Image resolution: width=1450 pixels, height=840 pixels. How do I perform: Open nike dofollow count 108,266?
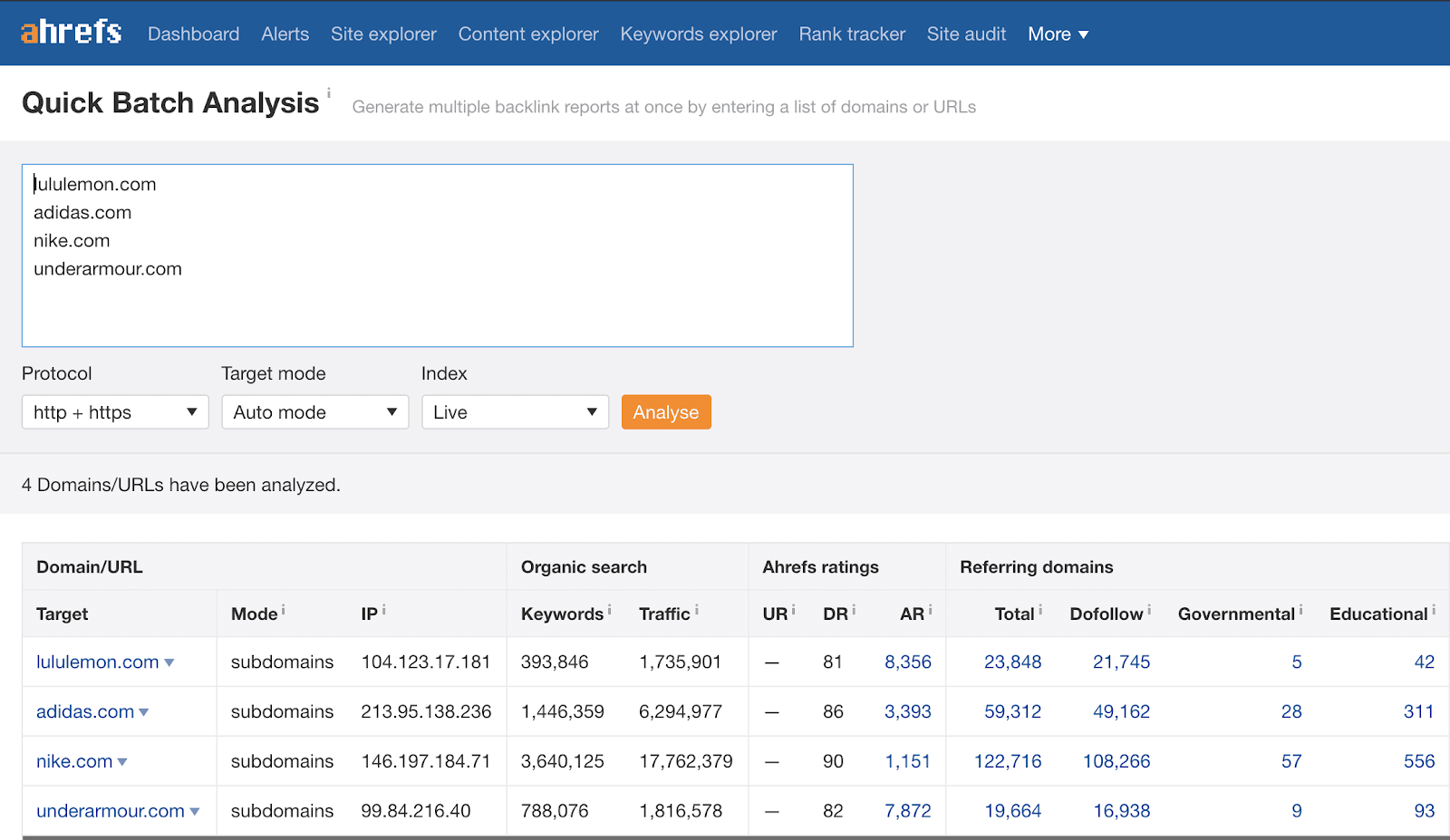[x=1116, y=762]
